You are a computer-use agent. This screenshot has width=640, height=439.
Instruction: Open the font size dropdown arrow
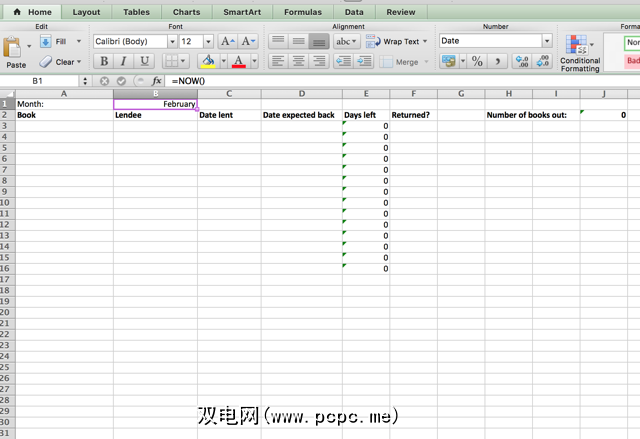(x=208, y=41)
